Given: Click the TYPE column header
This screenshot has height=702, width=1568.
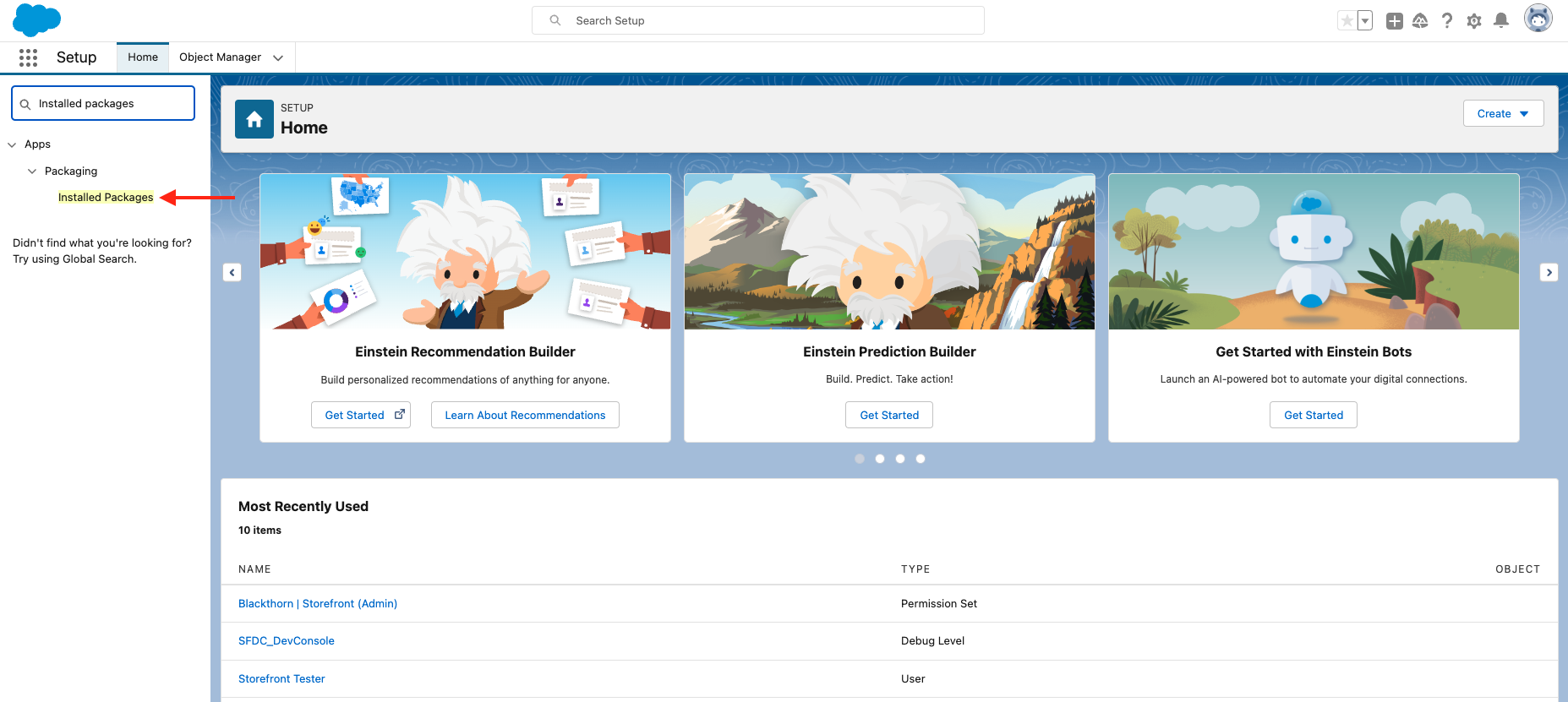Looking at the screenshot, I should 915,569.
